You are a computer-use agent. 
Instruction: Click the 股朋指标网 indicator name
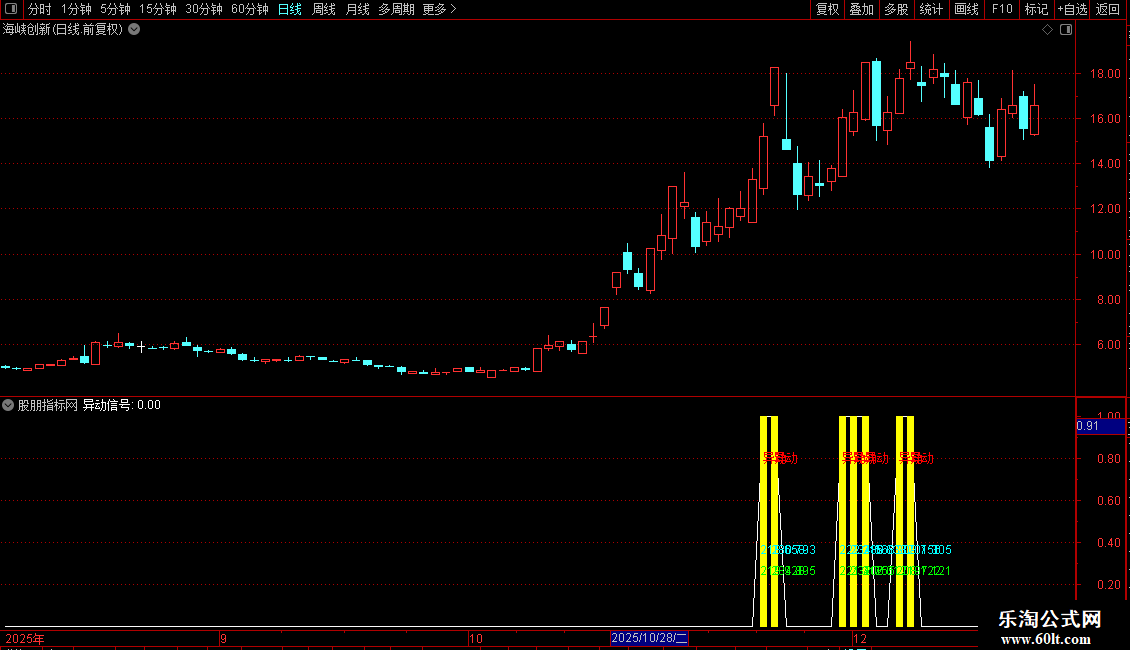[48, 405]
